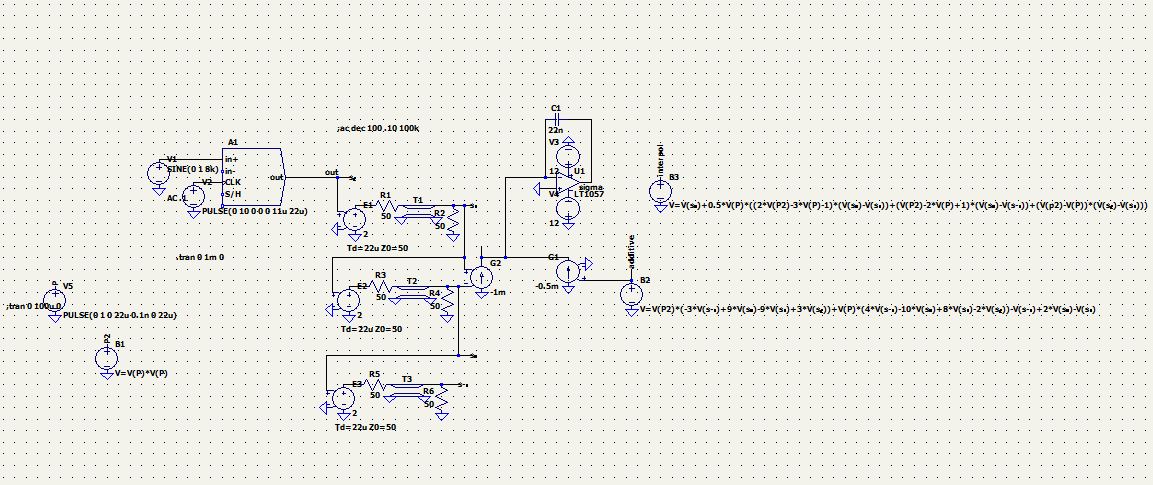The width and height of the screenshot is (1153, 485).
Task: Click the SINE(0 1 8k) value text
Action: 194,168
